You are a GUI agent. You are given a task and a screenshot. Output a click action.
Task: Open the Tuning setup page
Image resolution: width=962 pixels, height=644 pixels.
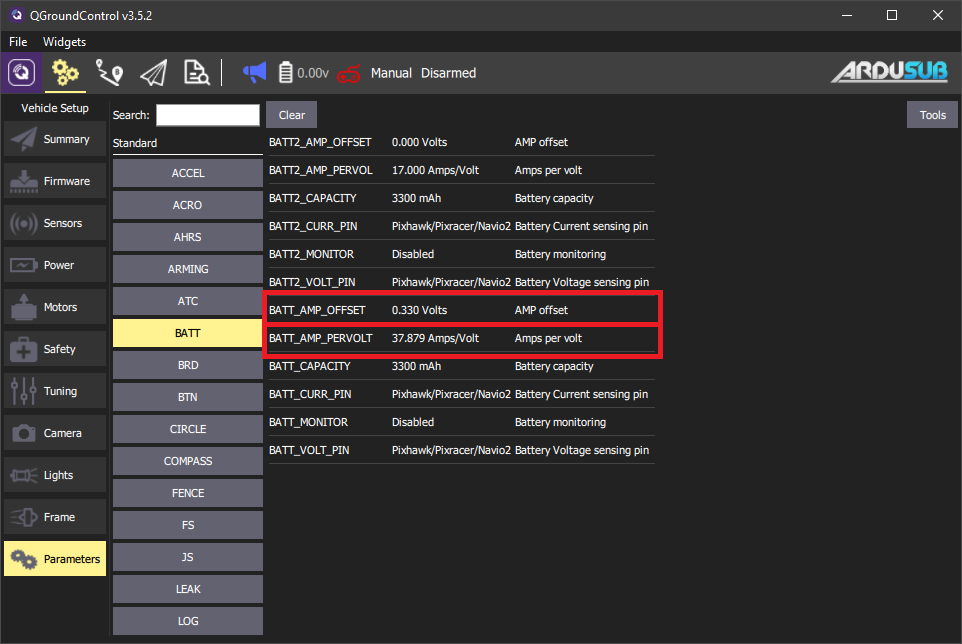55,391
